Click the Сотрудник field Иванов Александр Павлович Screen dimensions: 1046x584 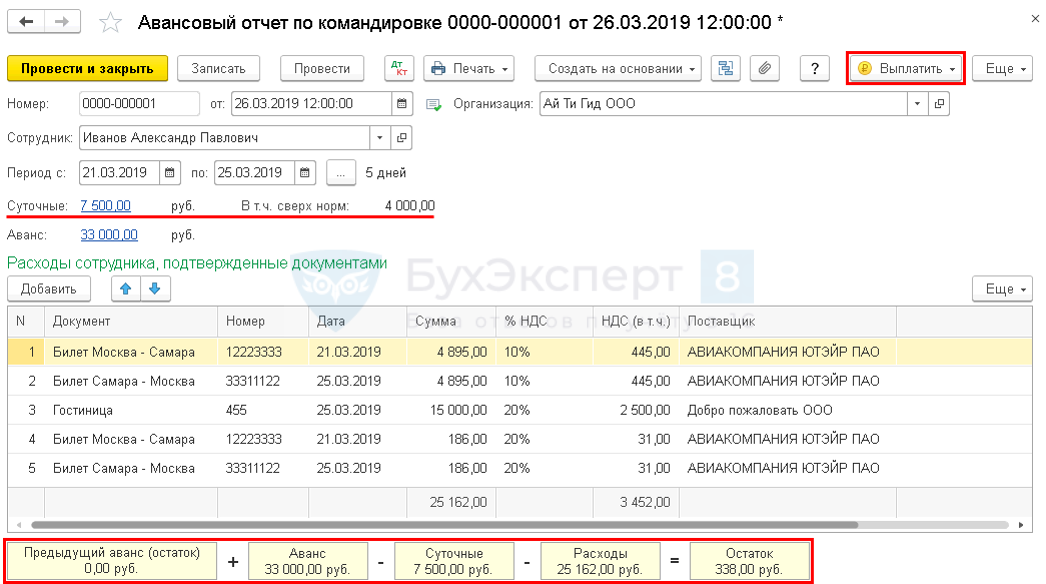pos(224,137)
